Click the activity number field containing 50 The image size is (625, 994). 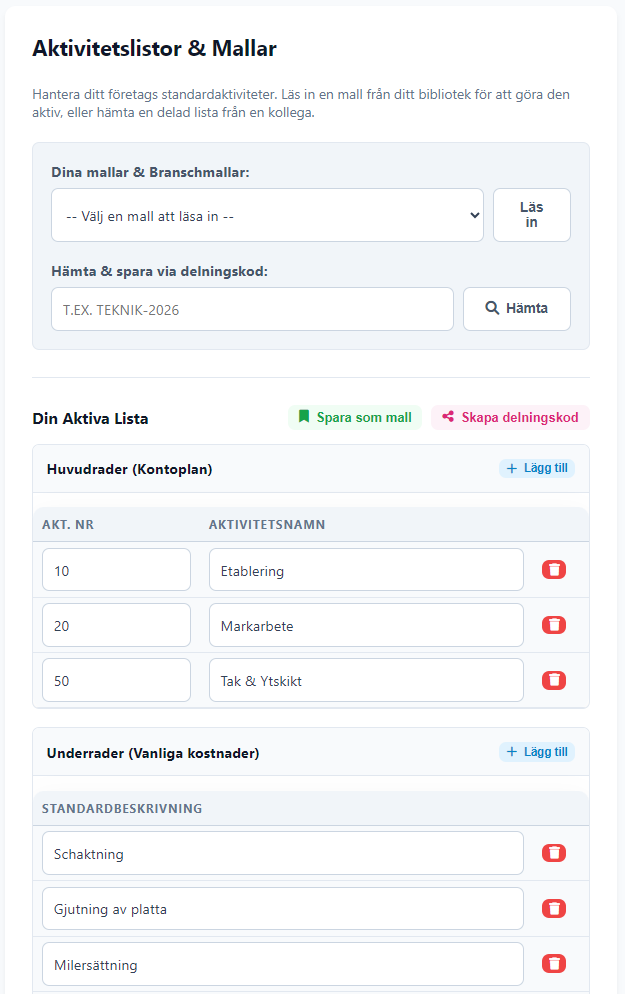click(116, 680)
